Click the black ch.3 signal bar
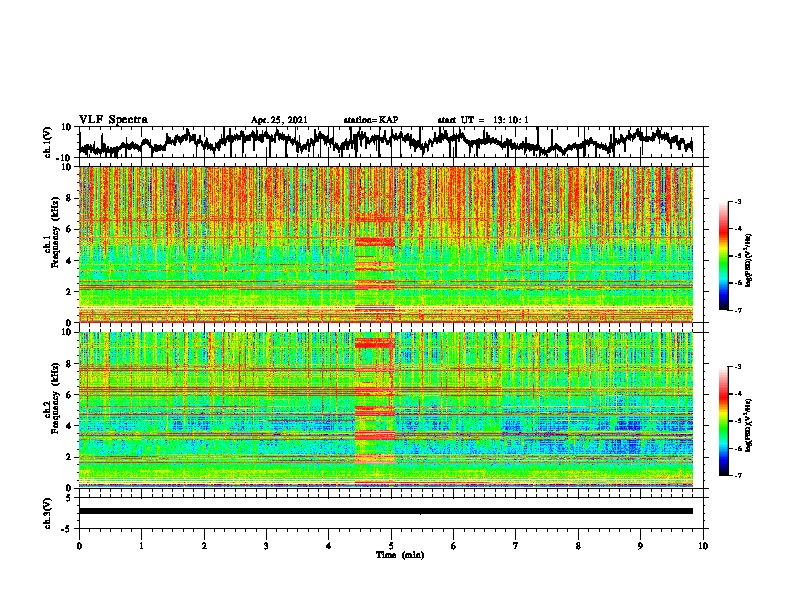This screenshot has height=612, width=792. click(385, 511)
